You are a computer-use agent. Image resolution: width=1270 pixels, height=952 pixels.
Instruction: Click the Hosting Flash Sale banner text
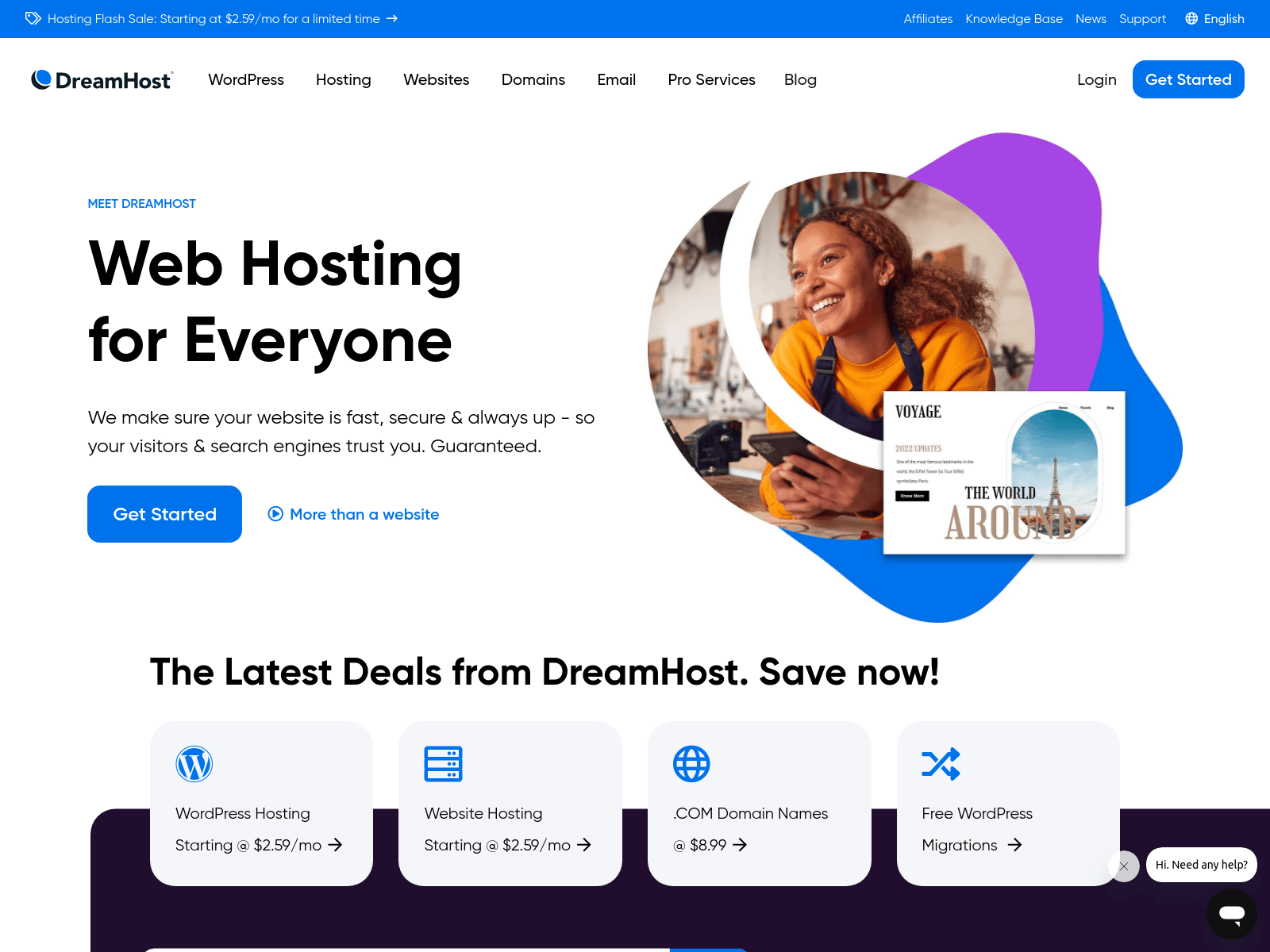coord(214,18)
